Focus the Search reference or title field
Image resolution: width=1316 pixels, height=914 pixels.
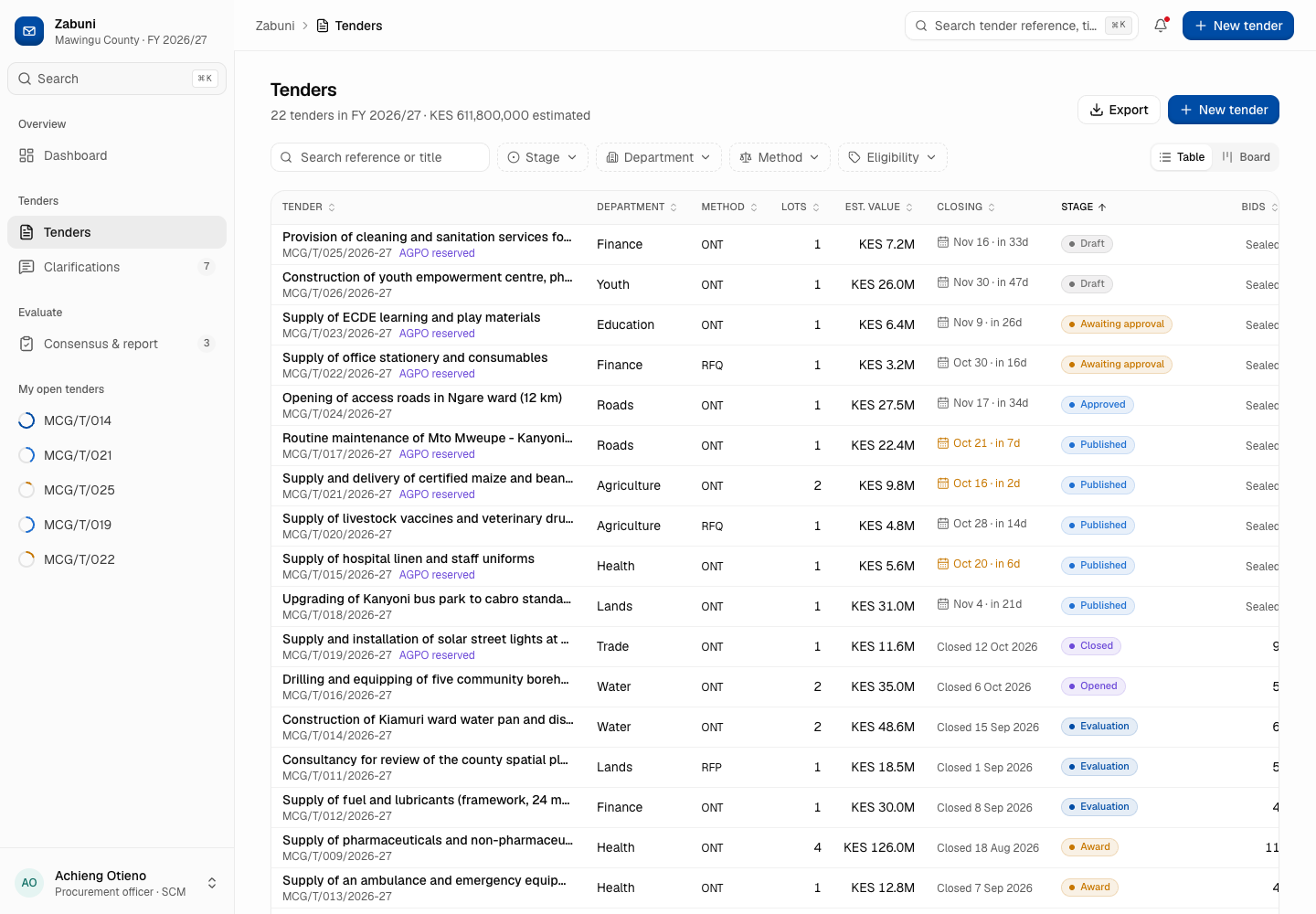click(380, 157)
